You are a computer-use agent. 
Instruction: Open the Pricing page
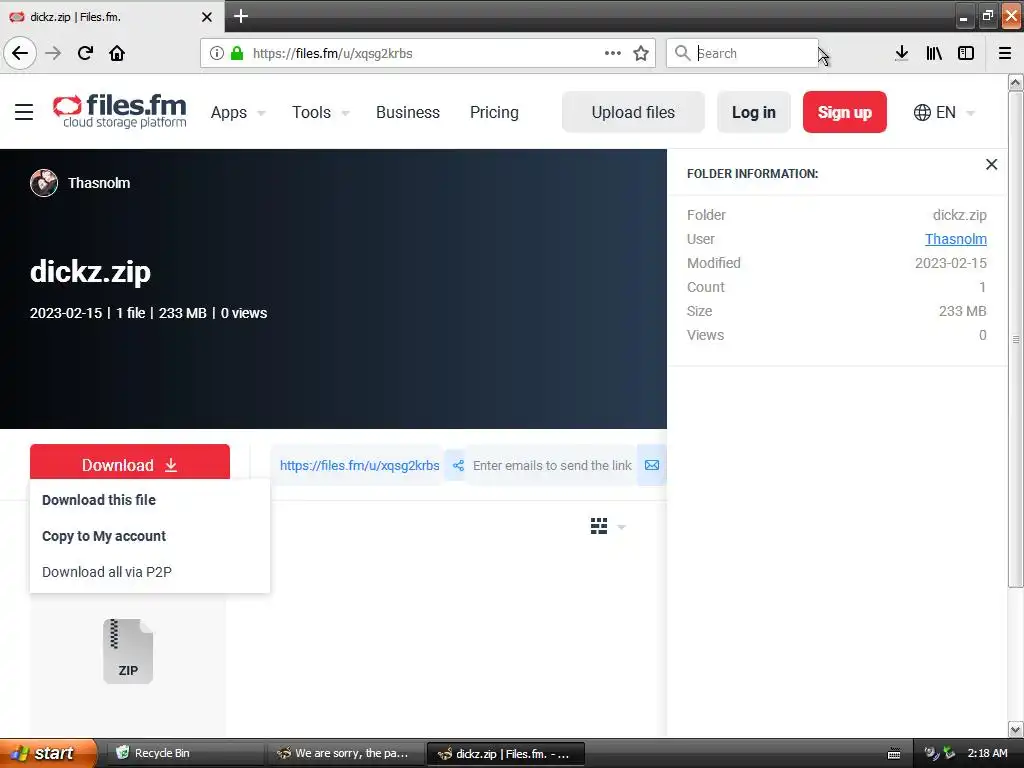[494, 112]
